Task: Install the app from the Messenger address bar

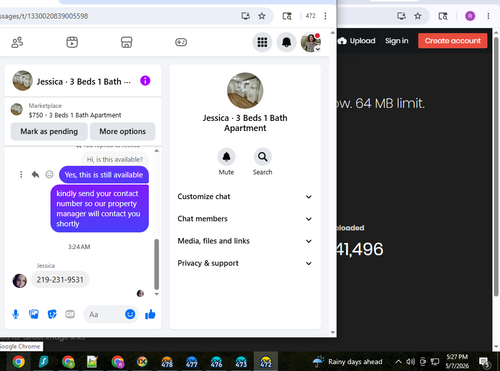Action: point(245,16)
